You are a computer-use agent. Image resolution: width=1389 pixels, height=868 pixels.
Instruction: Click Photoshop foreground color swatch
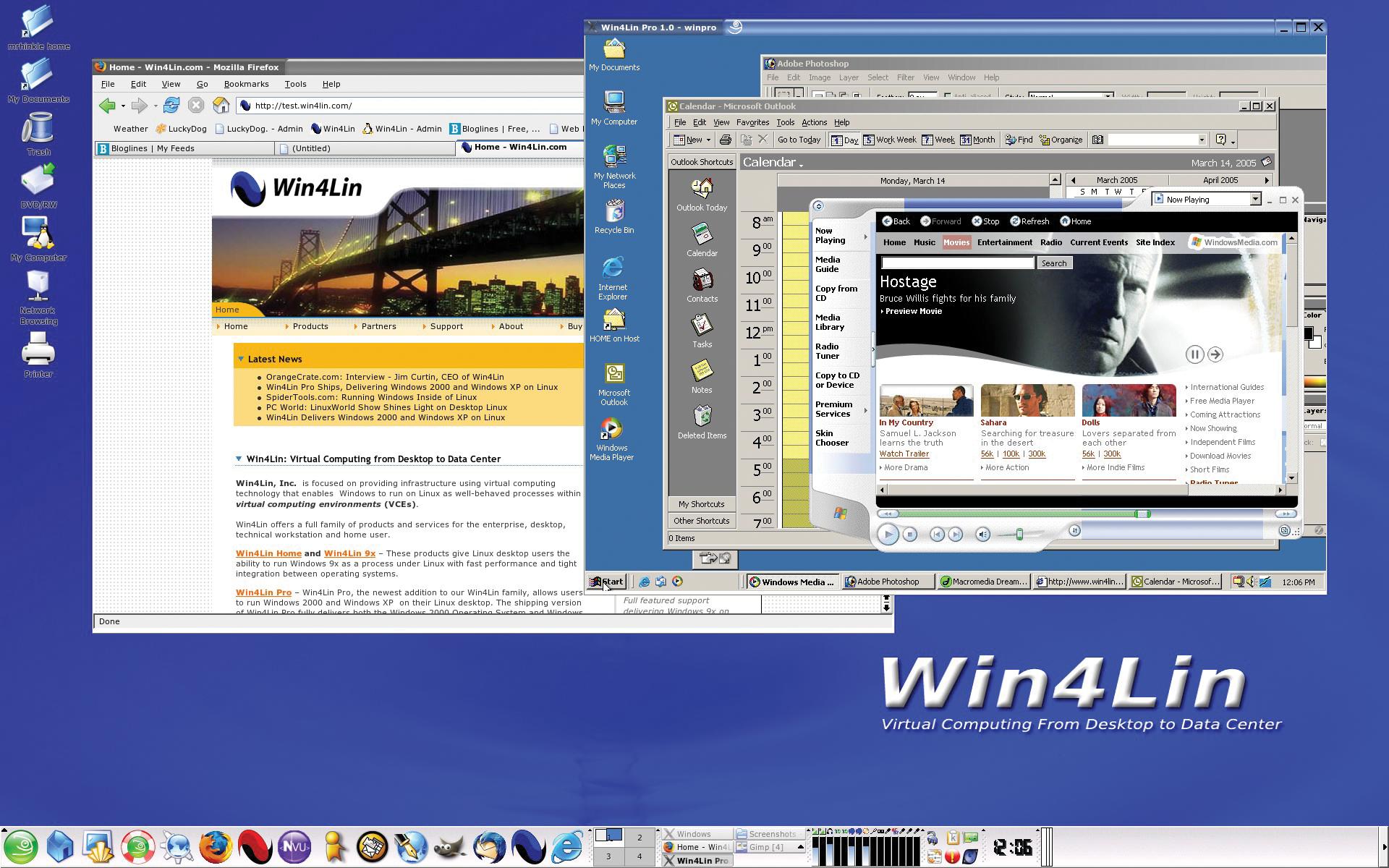coord(1308,333)
